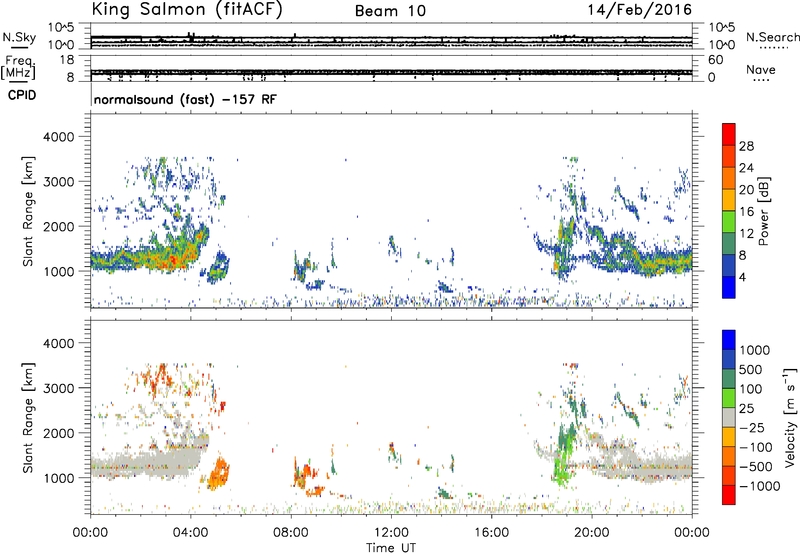This screenshot has height=554, width=800.
Task: Click orange velocity patch near 05:00, 1000 km
Action: coord(219,473)
